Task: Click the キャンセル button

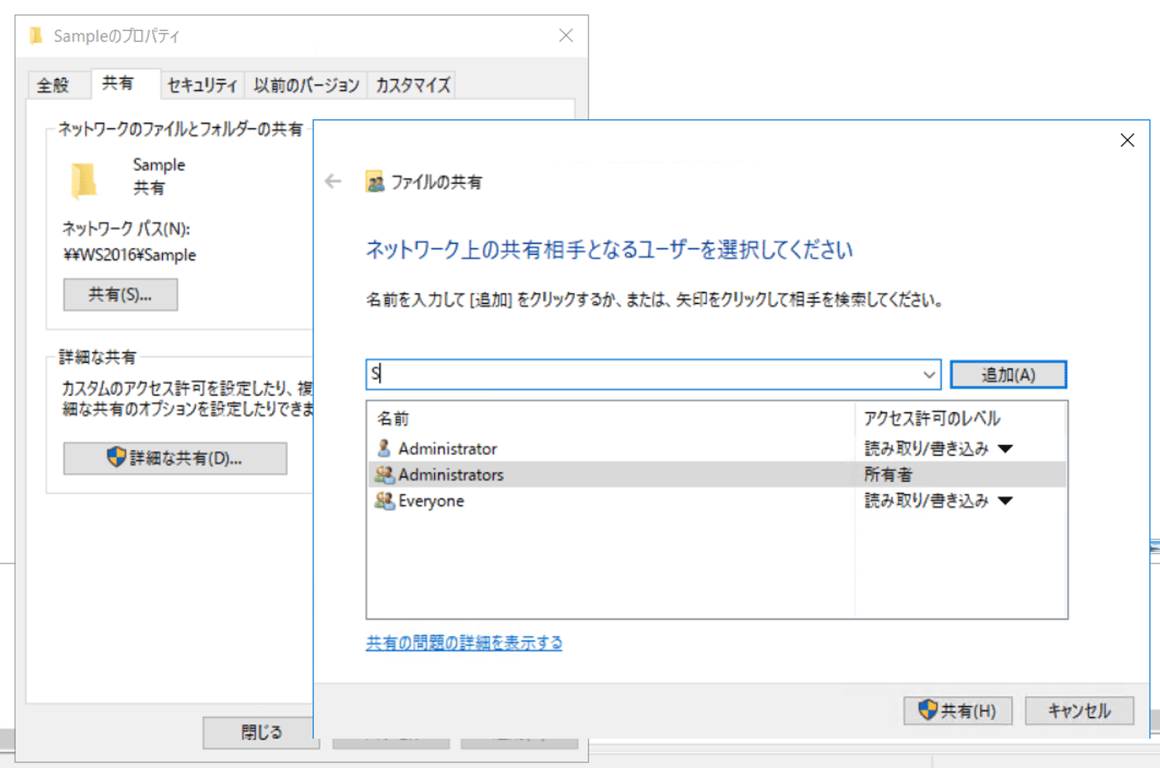Action: click(x=1079, y=710)
